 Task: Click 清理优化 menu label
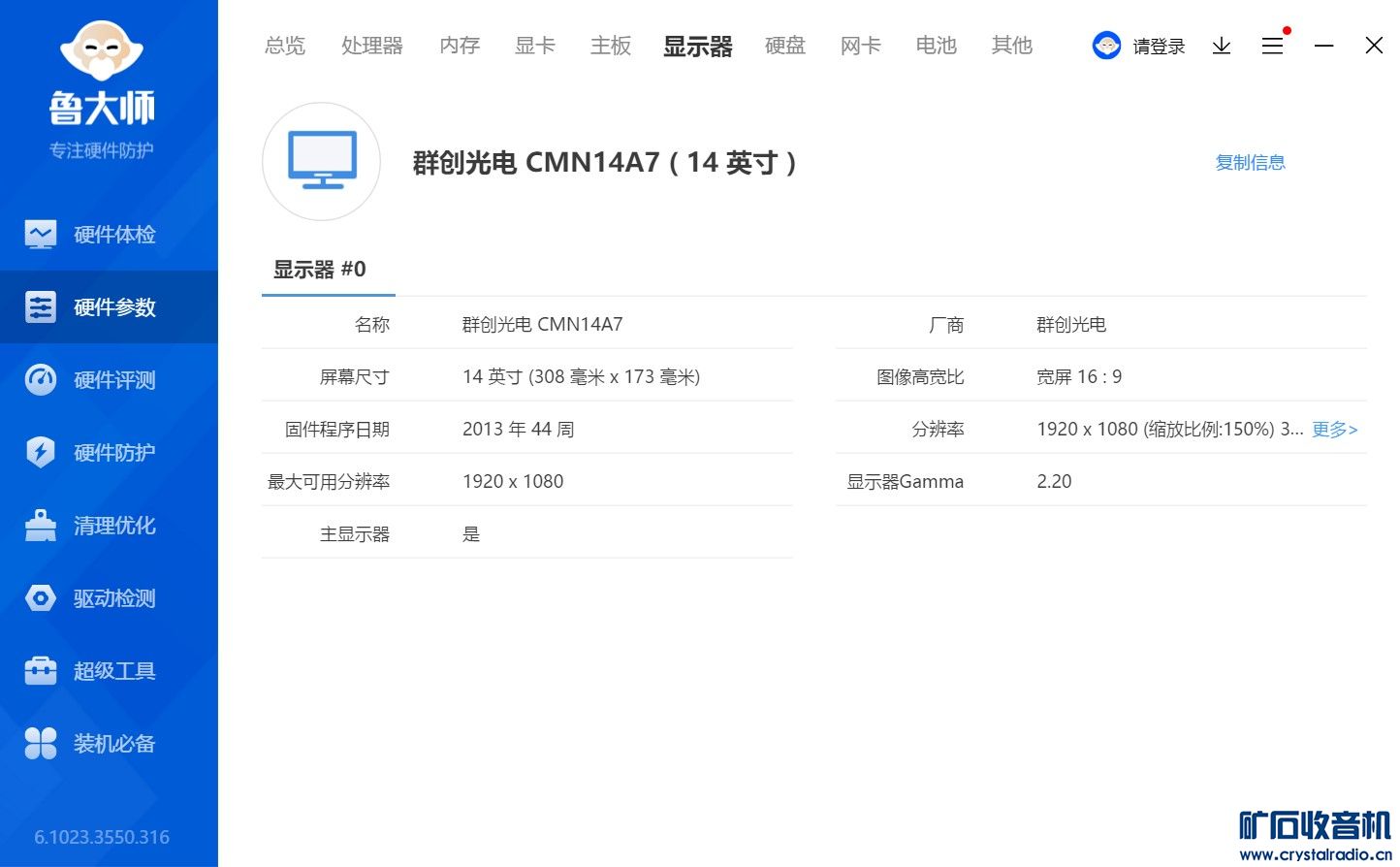(x=114, y=526)
